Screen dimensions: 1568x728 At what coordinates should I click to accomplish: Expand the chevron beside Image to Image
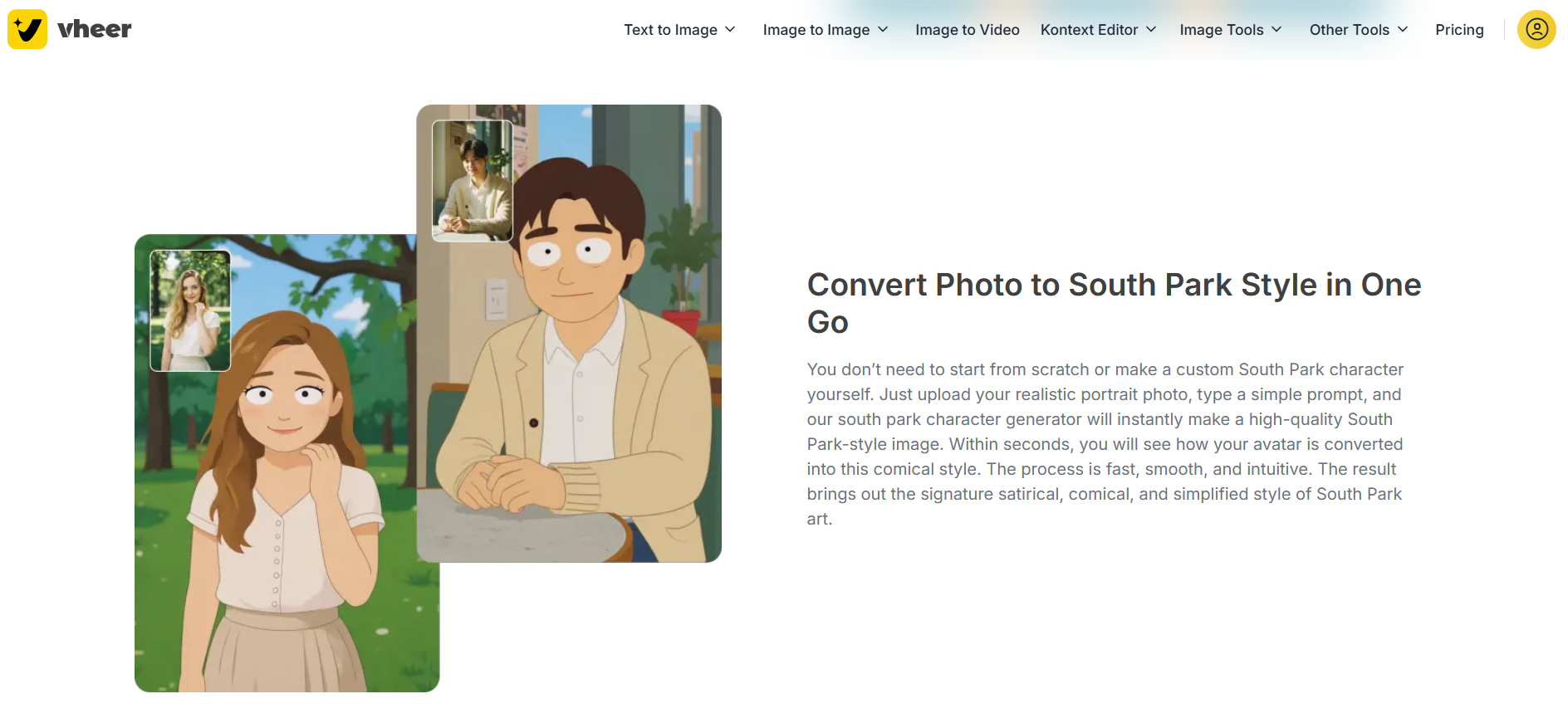pos(883,30)
